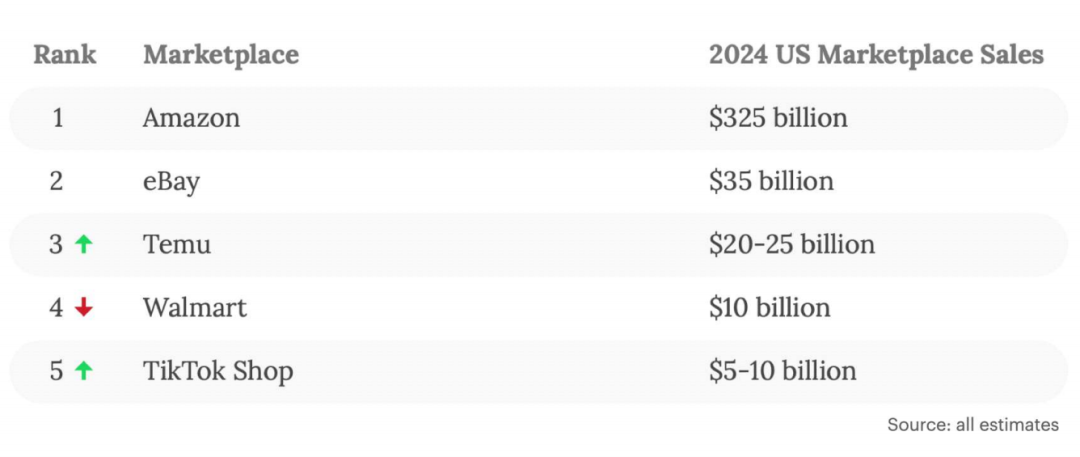
Task: Click the 2024 US Marketplace Sales header
Action: [876, 54]
